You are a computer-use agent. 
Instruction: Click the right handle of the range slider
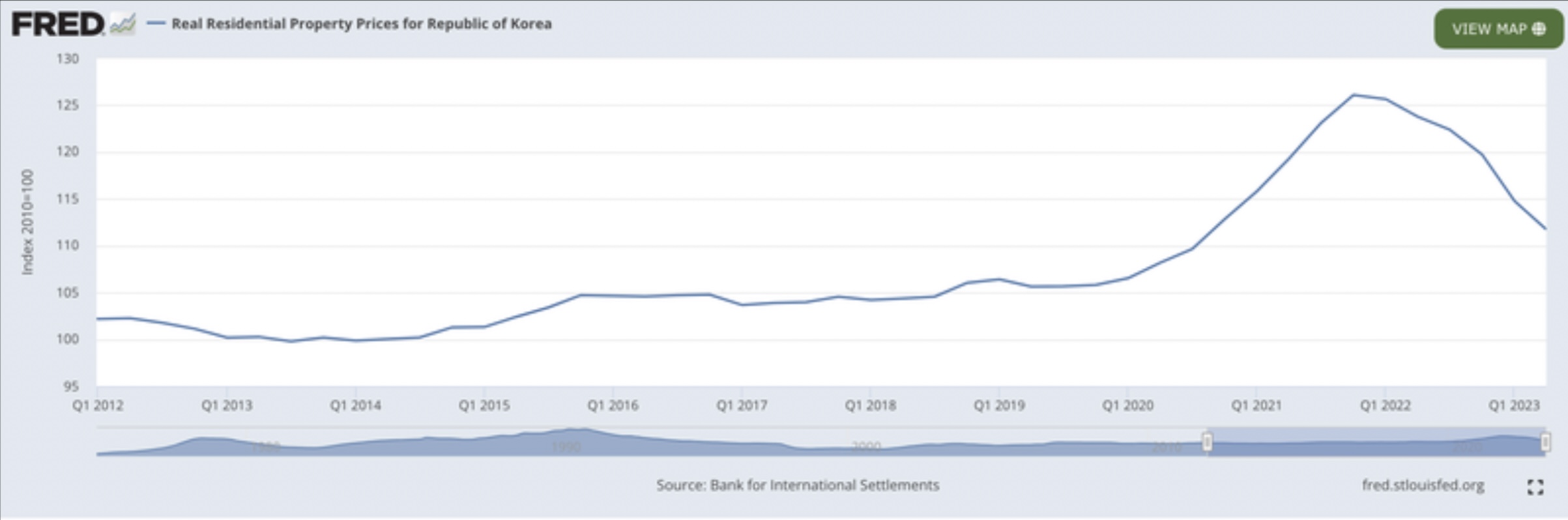pyautogui.click(x=1545, y=442)
